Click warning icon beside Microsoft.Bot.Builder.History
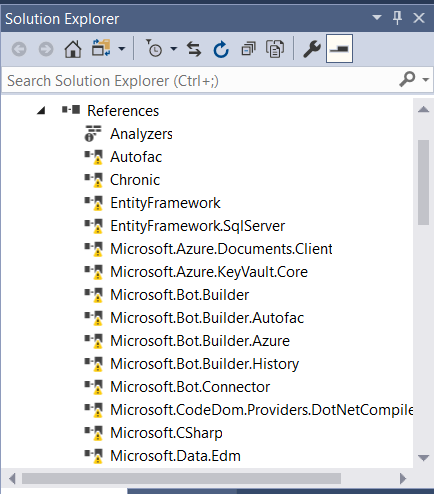 point(98,367)
